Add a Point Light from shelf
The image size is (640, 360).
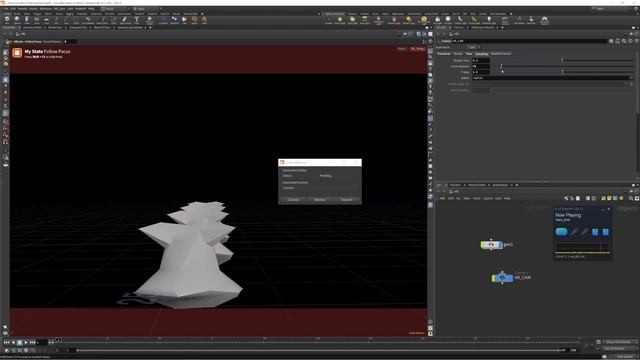(340, 20)
